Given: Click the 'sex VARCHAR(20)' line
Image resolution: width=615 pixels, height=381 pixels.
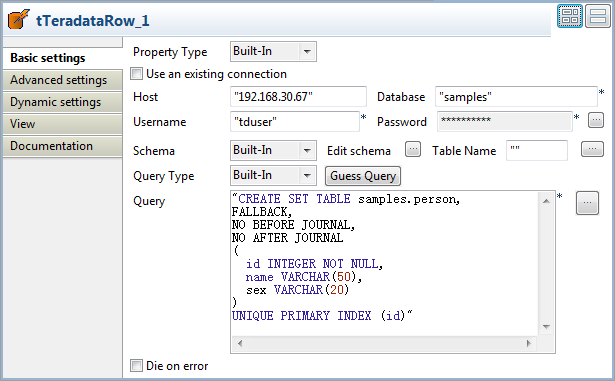Looking at the screenshot, I should pyautogui.click(x=297, y=290).
